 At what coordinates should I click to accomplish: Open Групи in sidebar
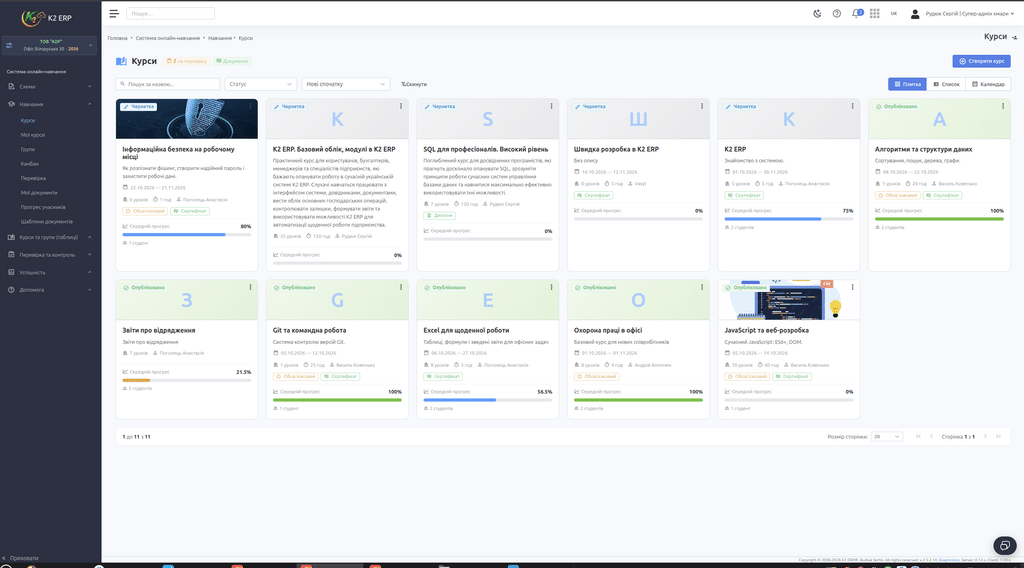27,149
